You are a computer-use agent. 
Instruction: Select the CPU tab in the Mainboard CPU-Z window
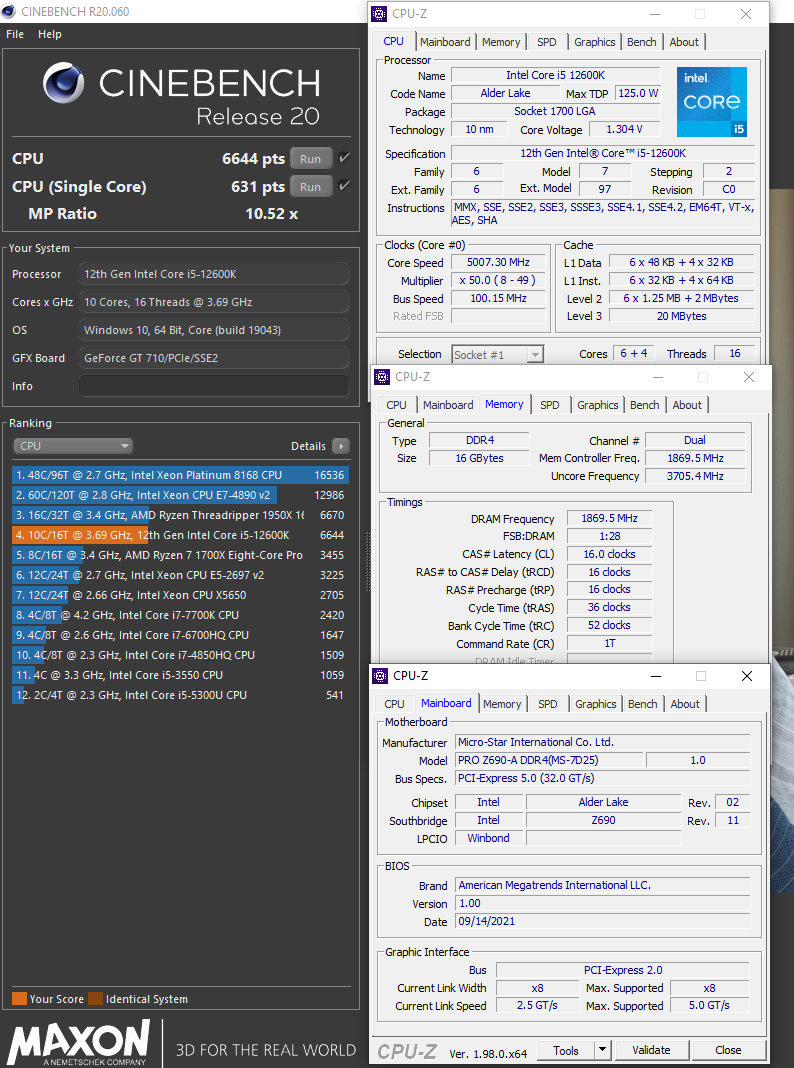click(394, 704)
